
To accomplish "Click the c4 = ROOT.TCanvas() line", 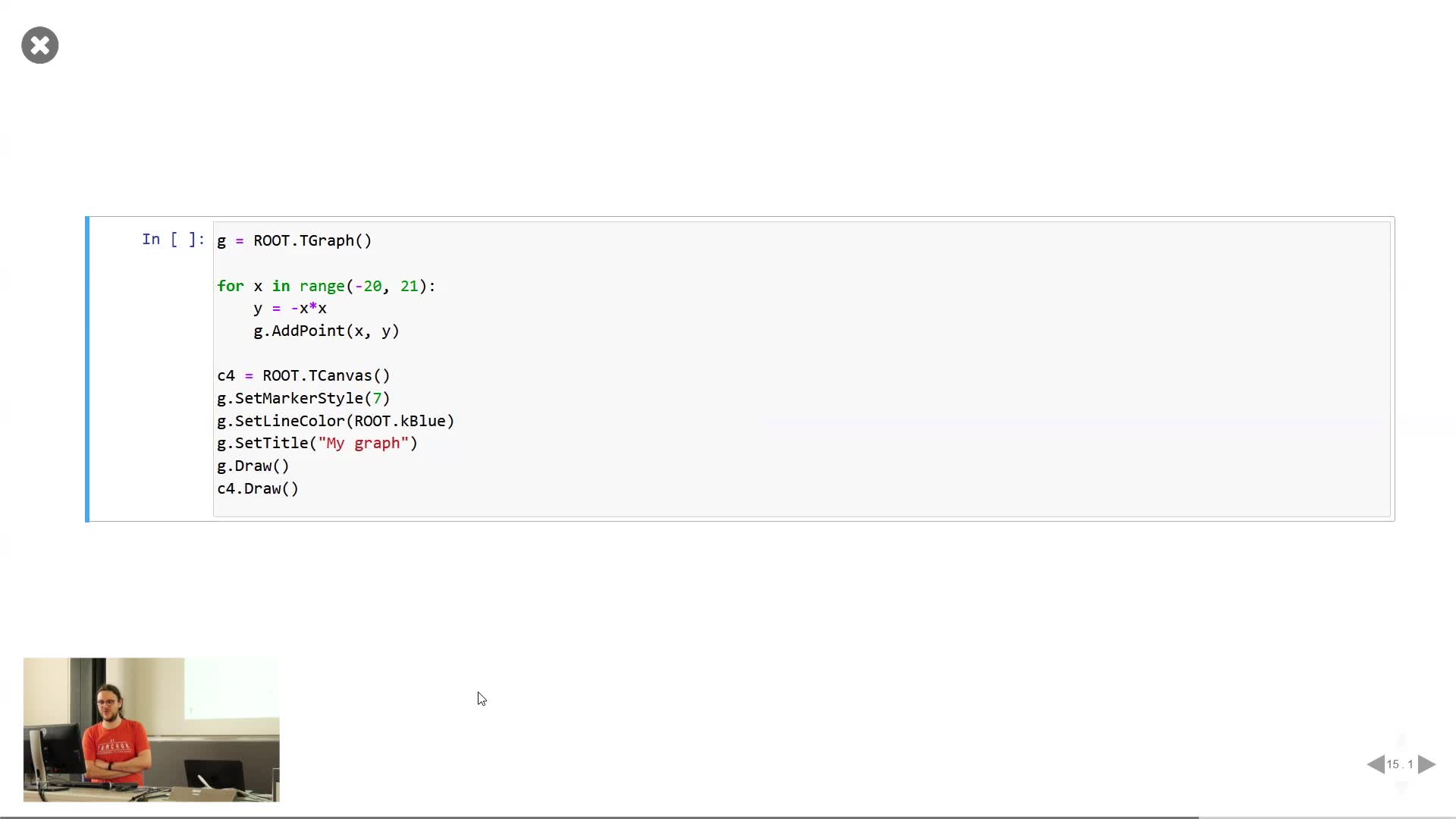I will click(x=303, y=376).
